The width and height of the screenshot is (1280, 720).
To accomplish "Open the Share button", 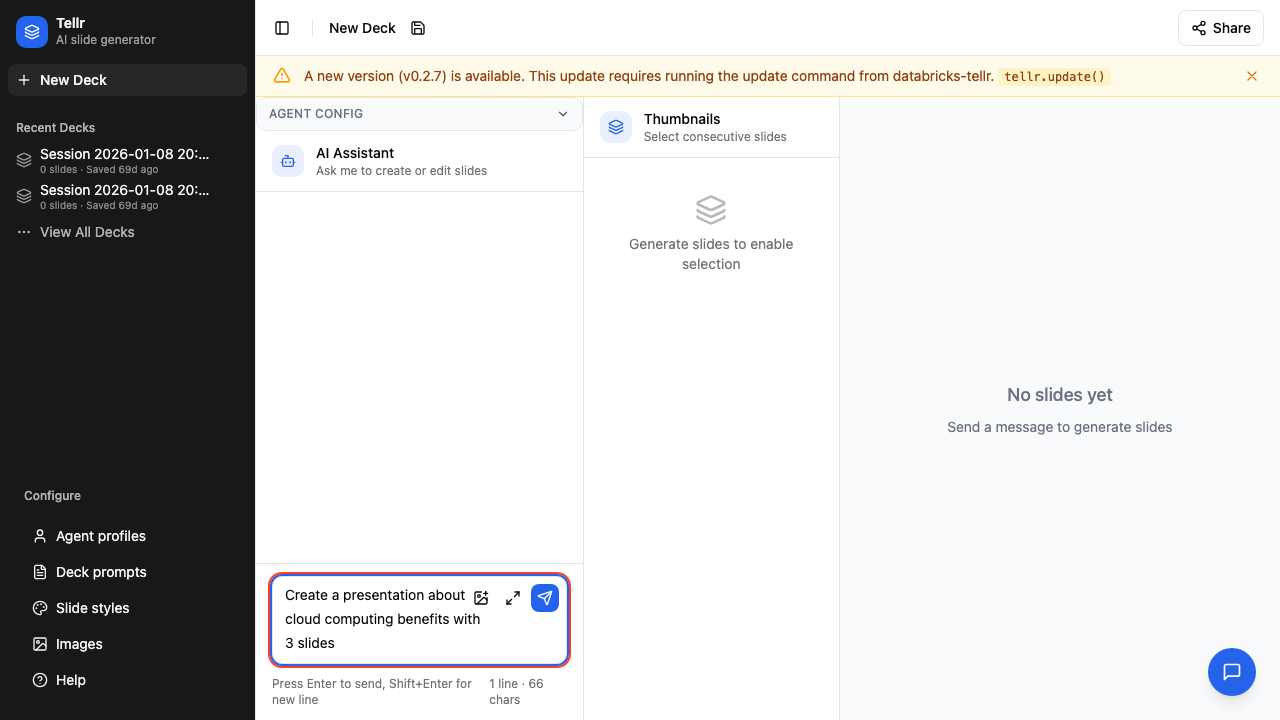I will click(x=1220, y=28).
